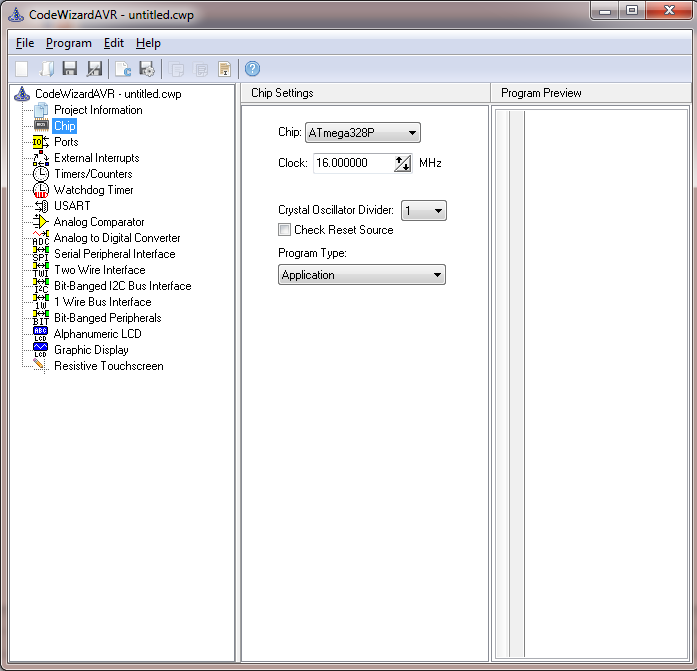Click into the Clock frequency field
This screenshot has height=671, width=697.
click(x=354, y=163)
